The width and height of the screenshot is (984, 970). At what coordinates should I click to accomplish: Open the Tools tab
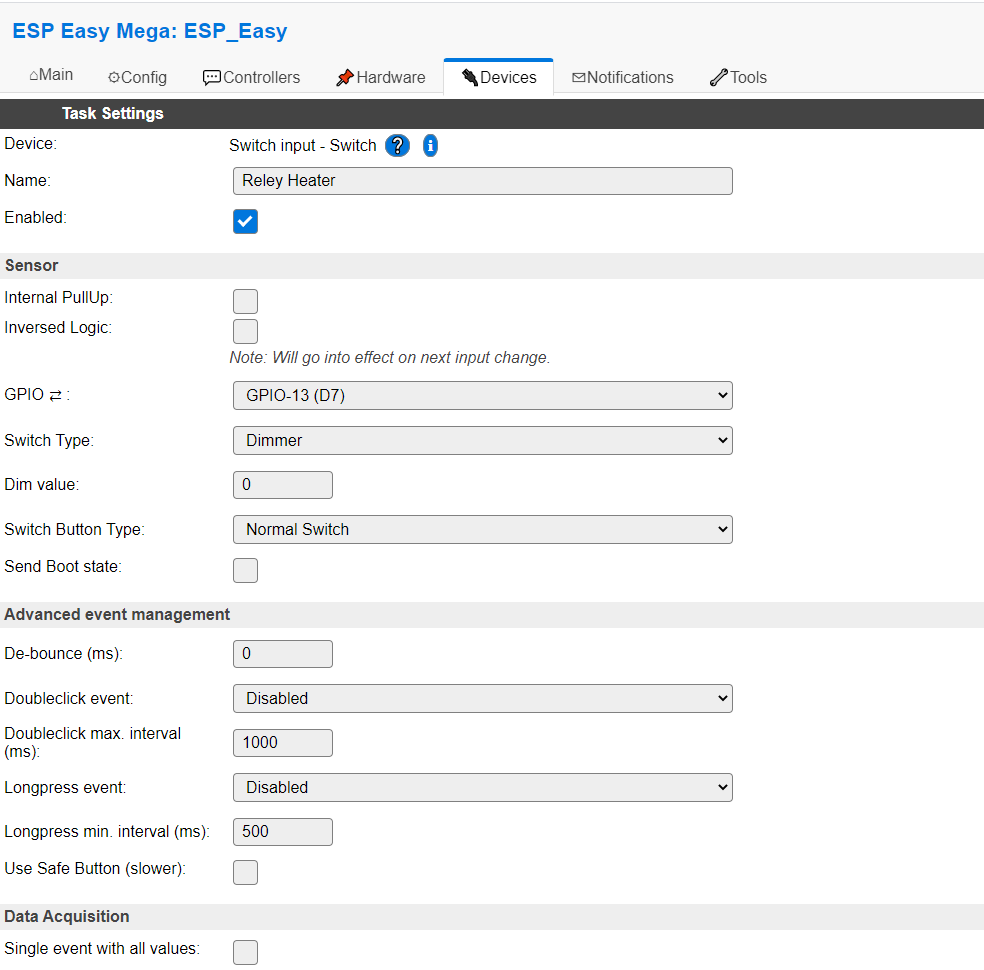[739, 77]
